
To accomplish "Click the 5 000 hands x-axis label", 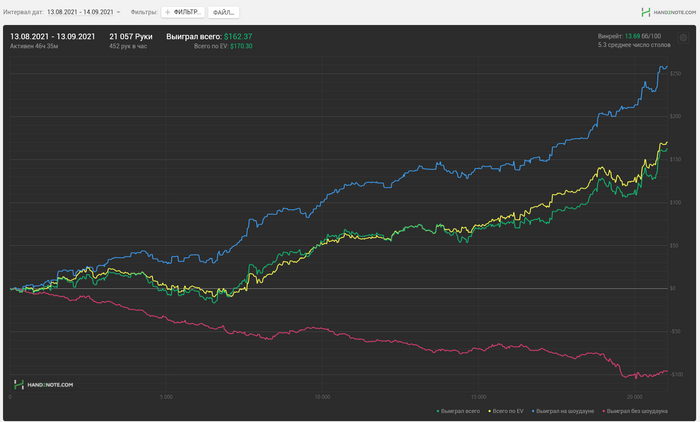I will (x=166, y=397).
